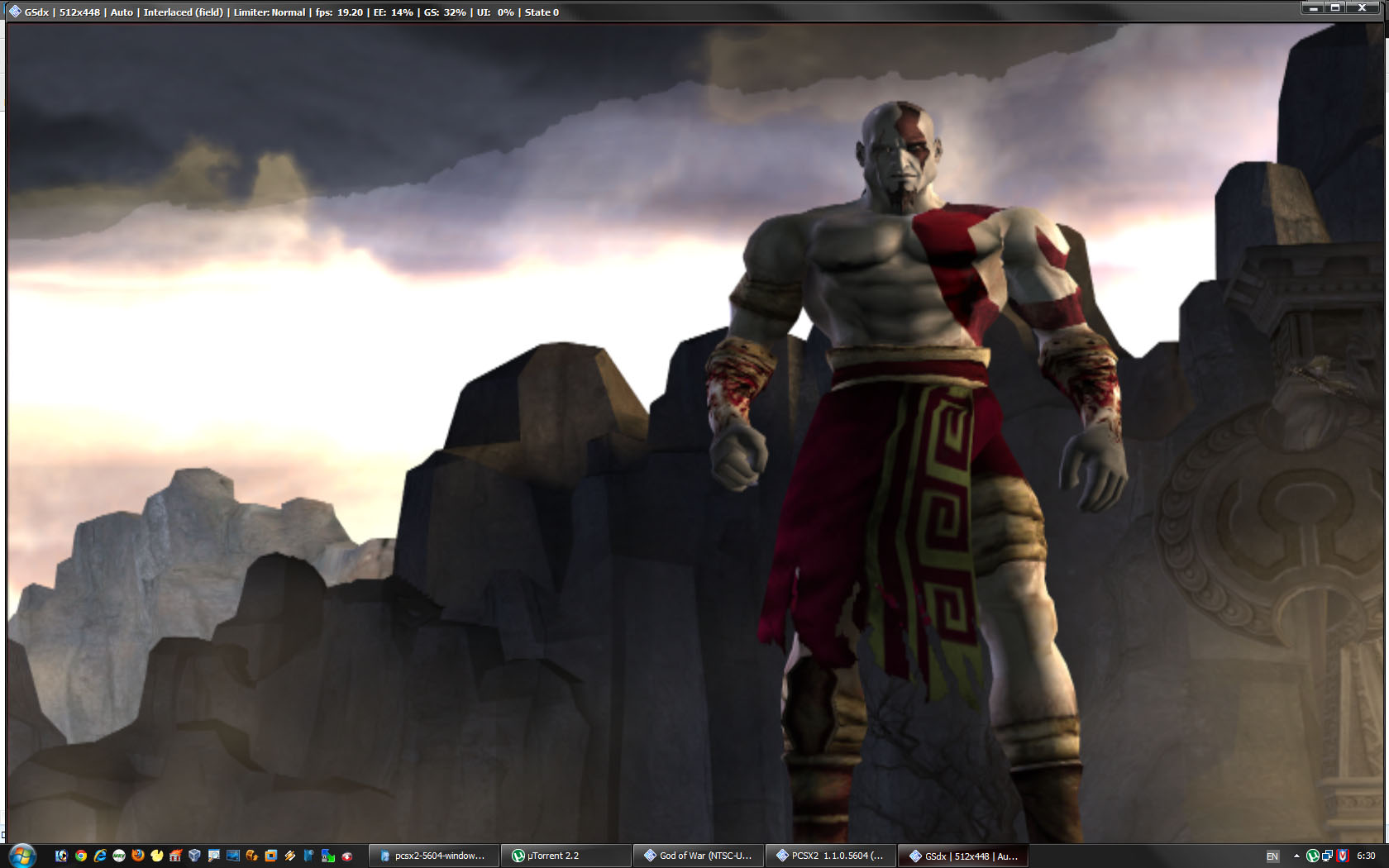Switch to the God of War taskbar window
The height and width of the screenshot is (868, 1389).
coord(699,856)
